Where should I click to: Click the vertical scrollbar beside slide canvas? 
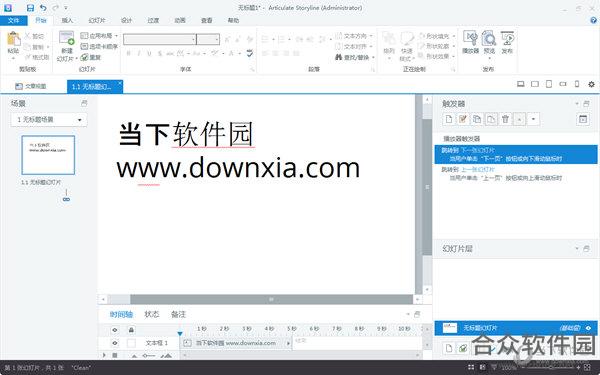coord(427,187)
